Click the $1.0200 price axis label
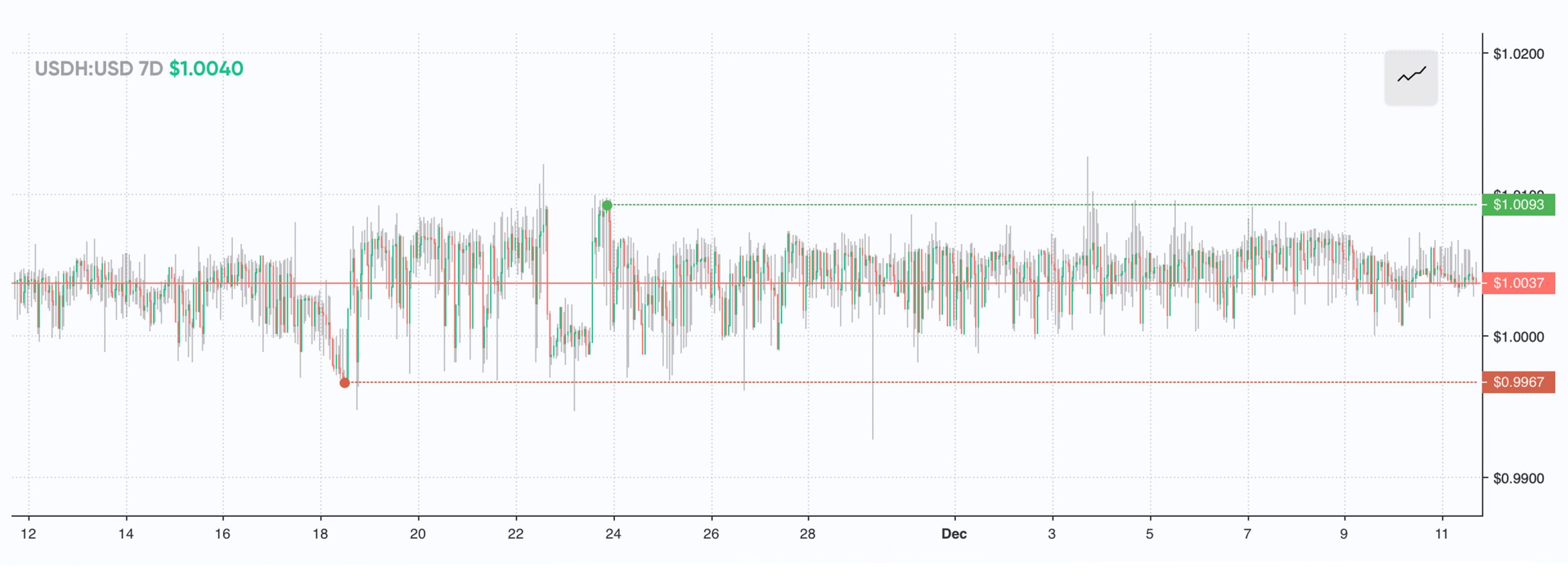Screen dimensions: 1568x588 [1518, 54]
